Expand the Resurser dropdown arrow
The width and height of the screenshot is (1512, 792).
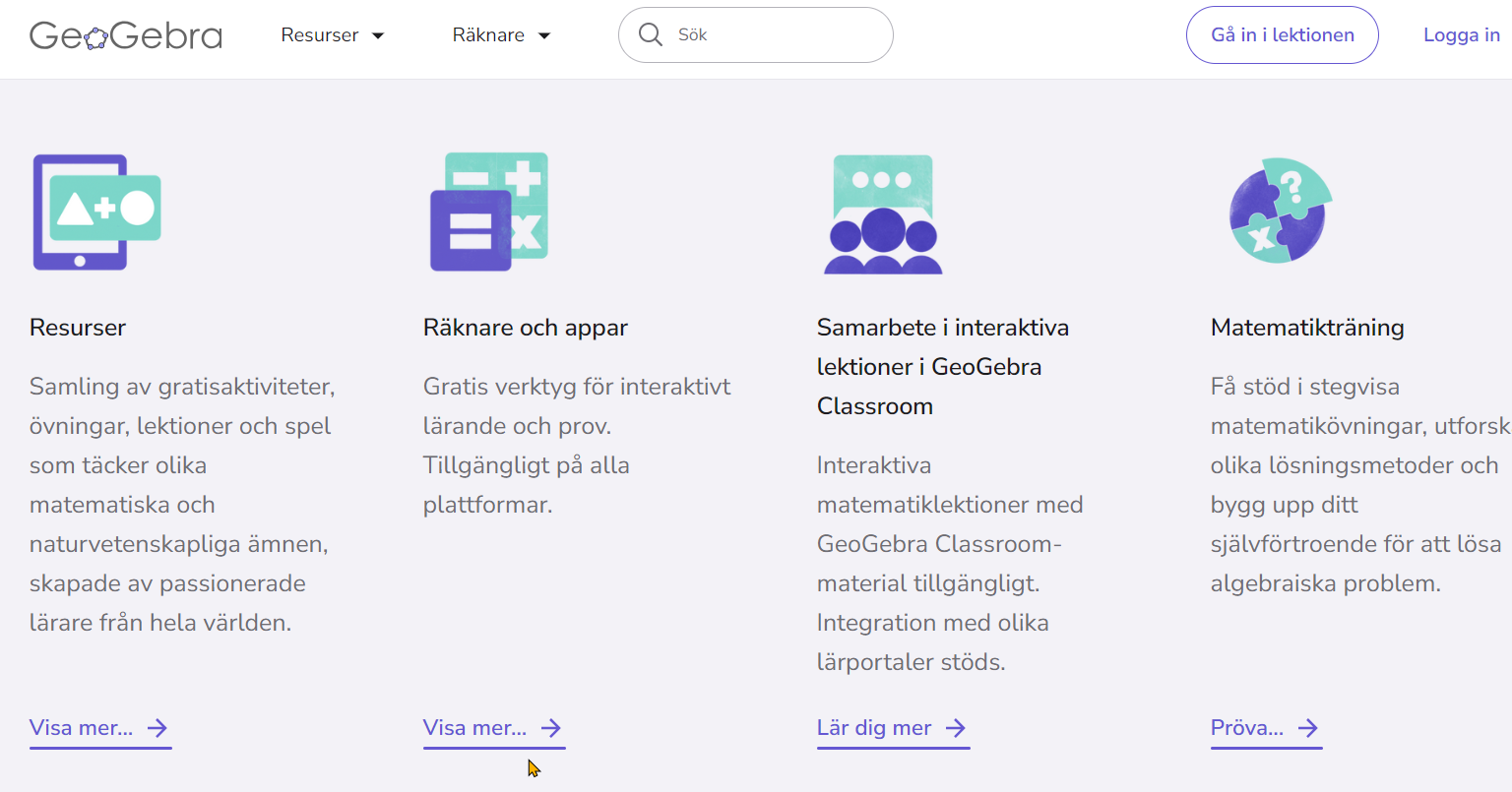(x=378, y=35)
